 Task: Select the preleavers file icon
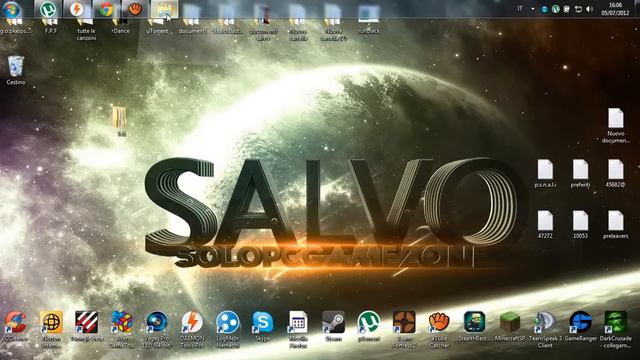[616, 224]
